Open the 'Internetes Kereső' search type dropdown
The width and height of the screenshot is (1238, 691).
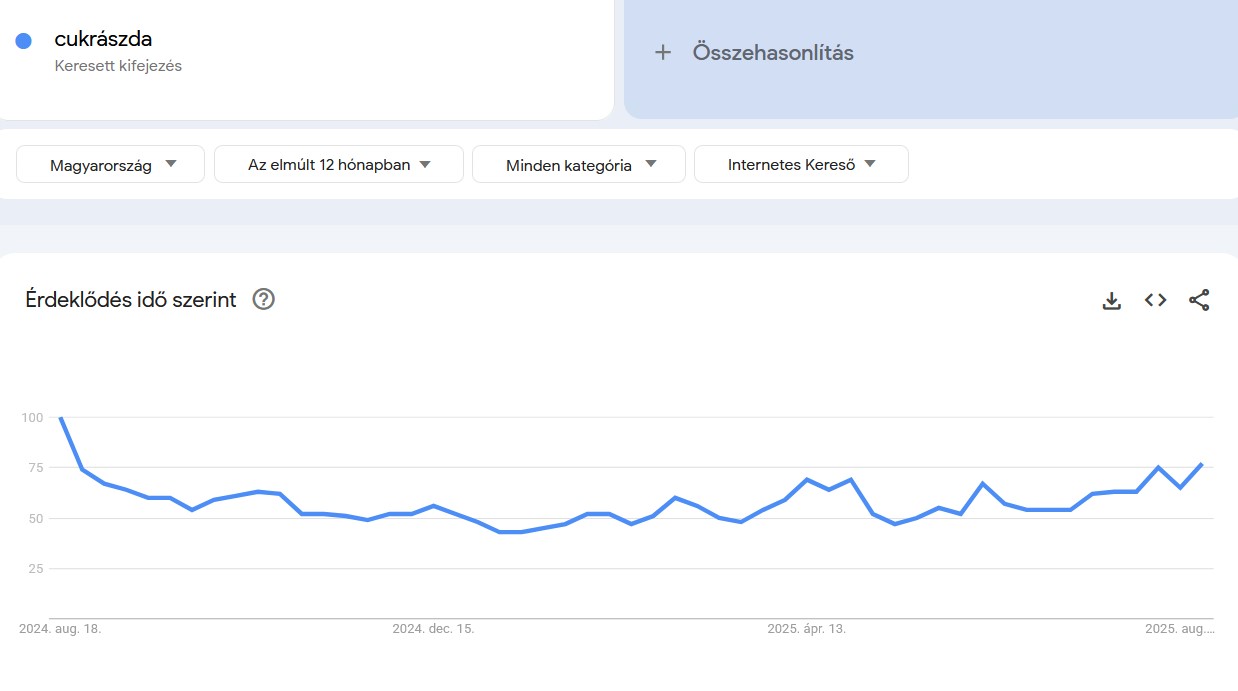[801, 164]
